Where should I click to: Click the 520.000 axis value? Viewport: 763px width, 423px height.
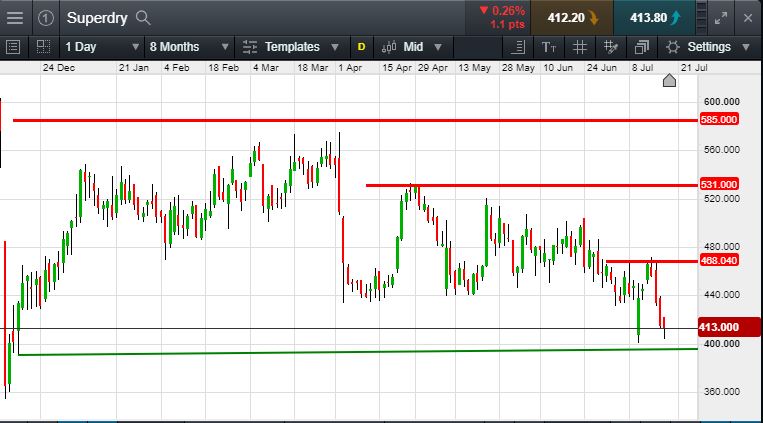coord(722,199)
